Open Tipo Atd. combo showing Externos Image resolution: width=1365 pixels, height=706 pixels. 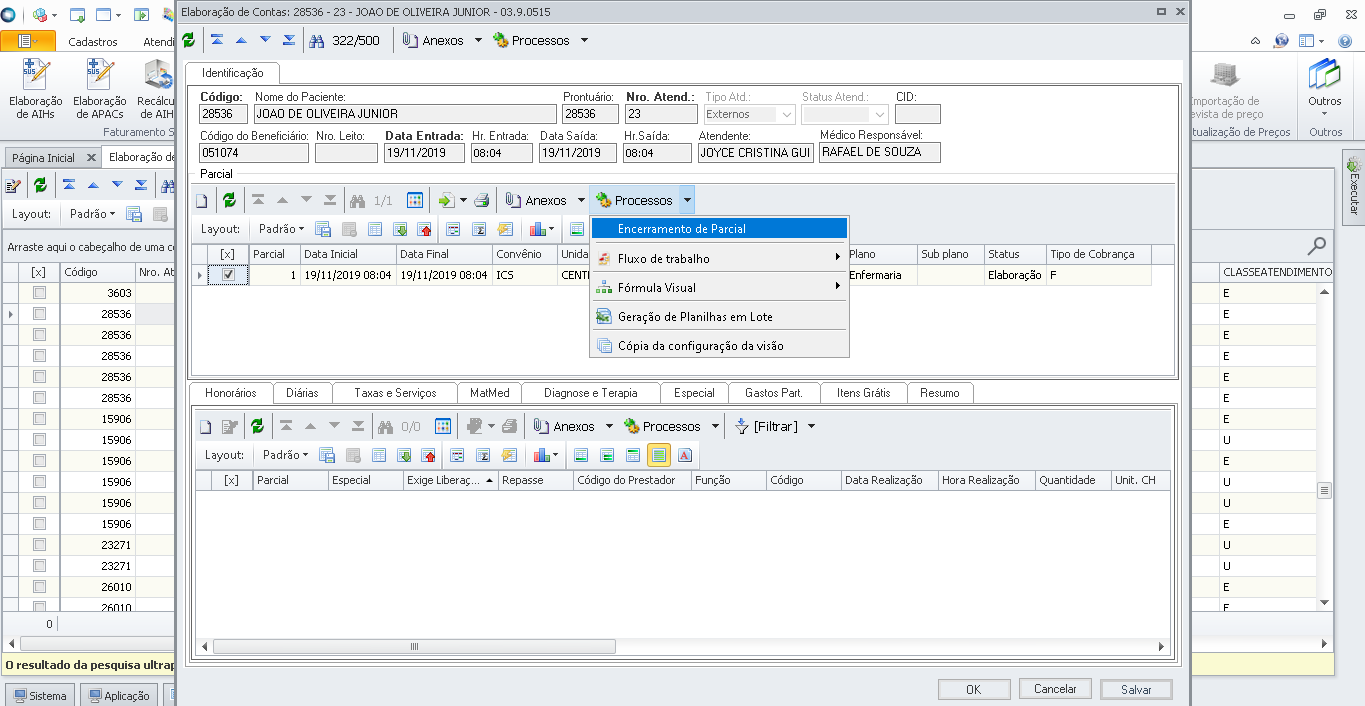pos(749,114)
